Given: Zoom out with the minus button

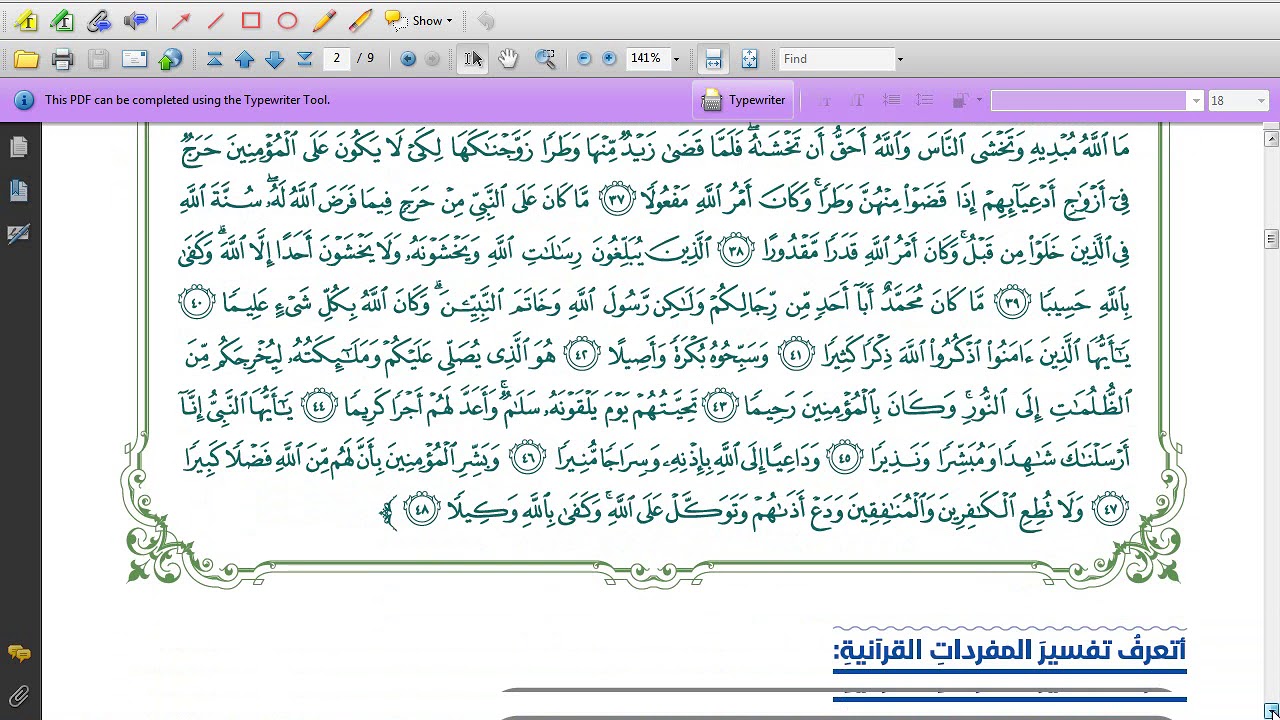Looking at the screenshot, I should click(584, 59).
